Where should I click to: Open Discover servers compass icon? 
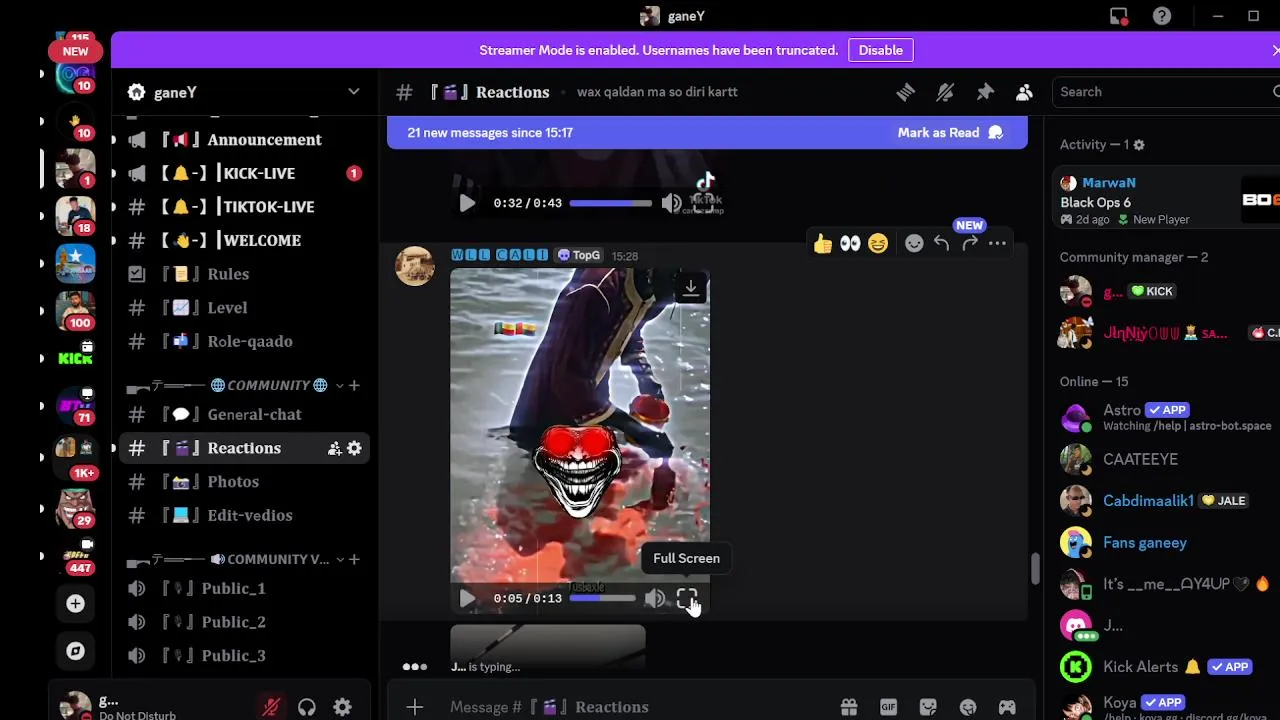[75, 651]
